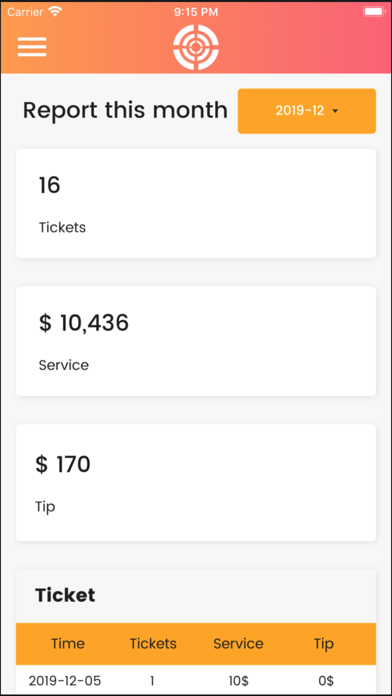Select the 2019-12-05 table row

pos(196,680)
